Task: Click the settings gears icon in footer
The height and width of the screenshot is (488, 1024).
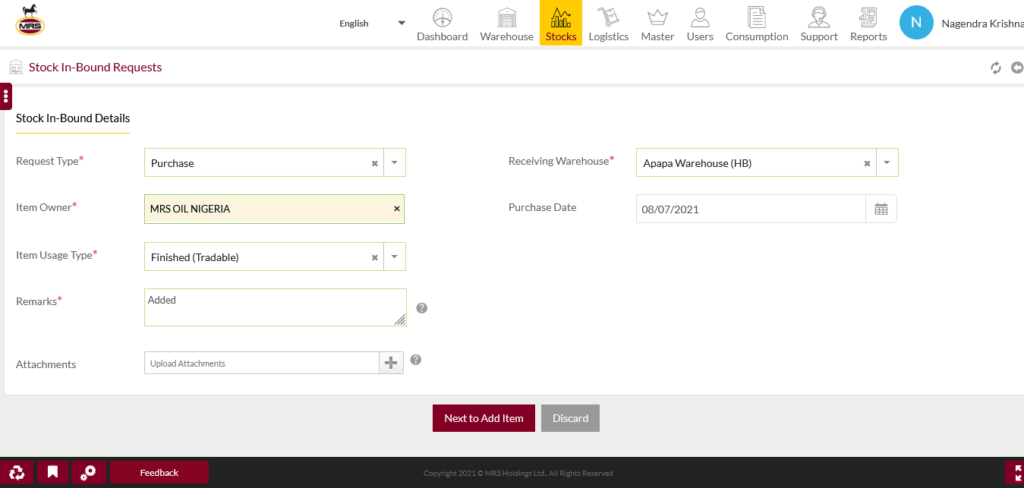Action: (89, 472)
